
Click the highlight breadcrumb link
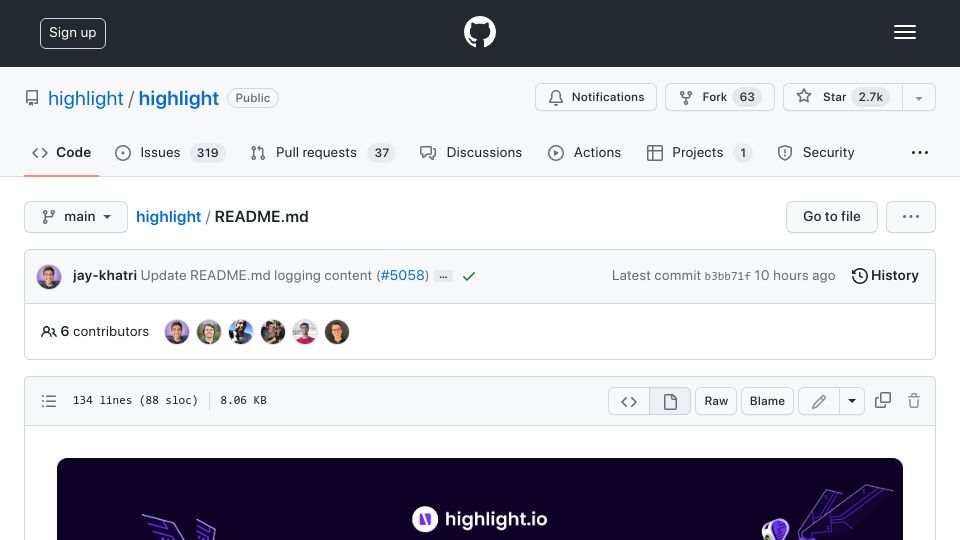[x=168, y=217]
